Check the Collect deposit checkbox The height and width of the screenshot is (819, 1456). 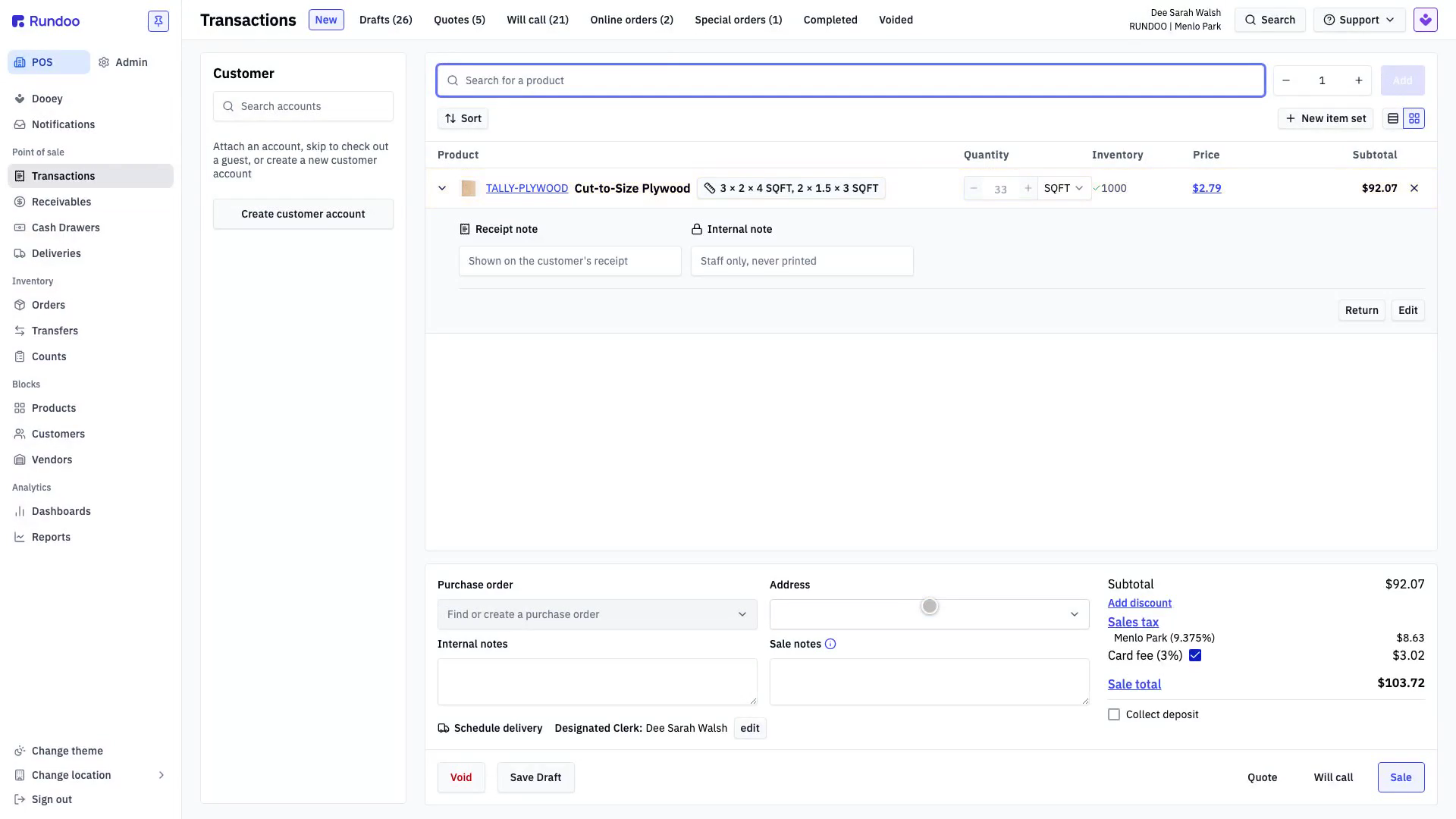[x=1114, y=714]
